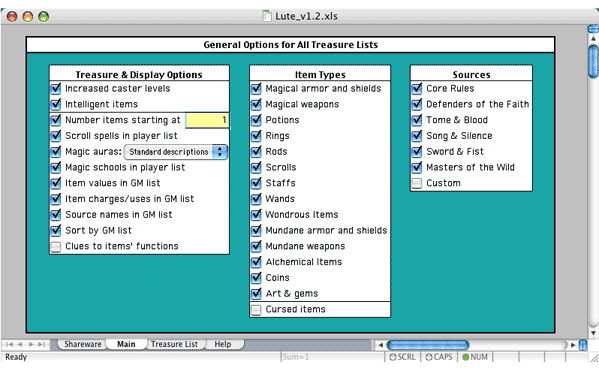Click the document icon in title bar
This screenshot has width=599, height=368.
[x=267, y=16]
